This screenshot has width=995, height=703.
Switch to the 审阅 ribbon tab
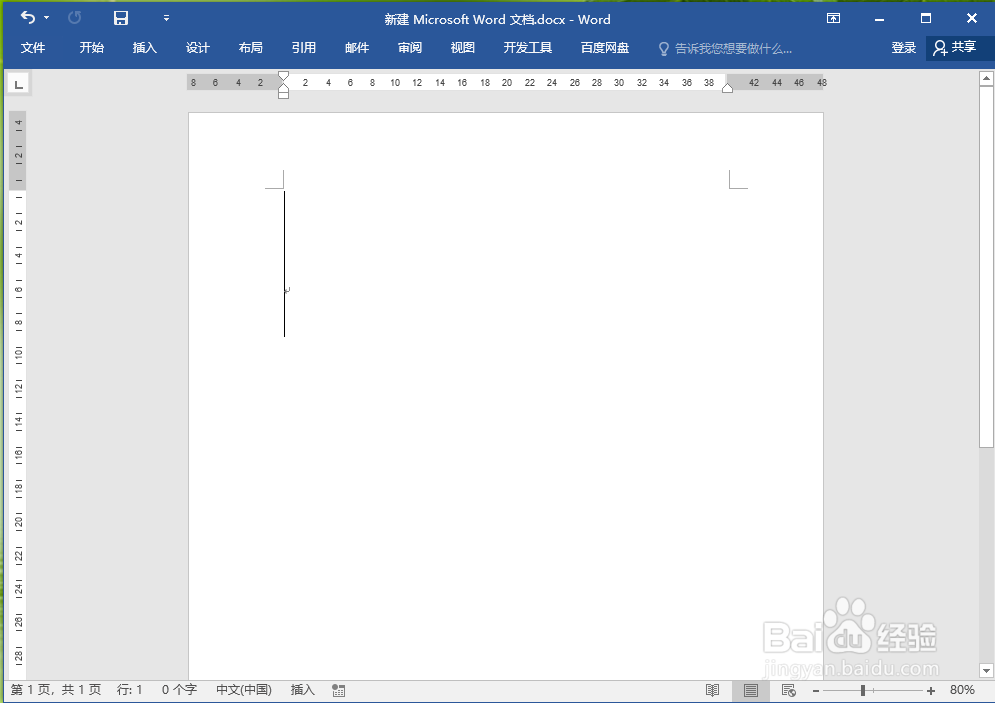(410, 48)
